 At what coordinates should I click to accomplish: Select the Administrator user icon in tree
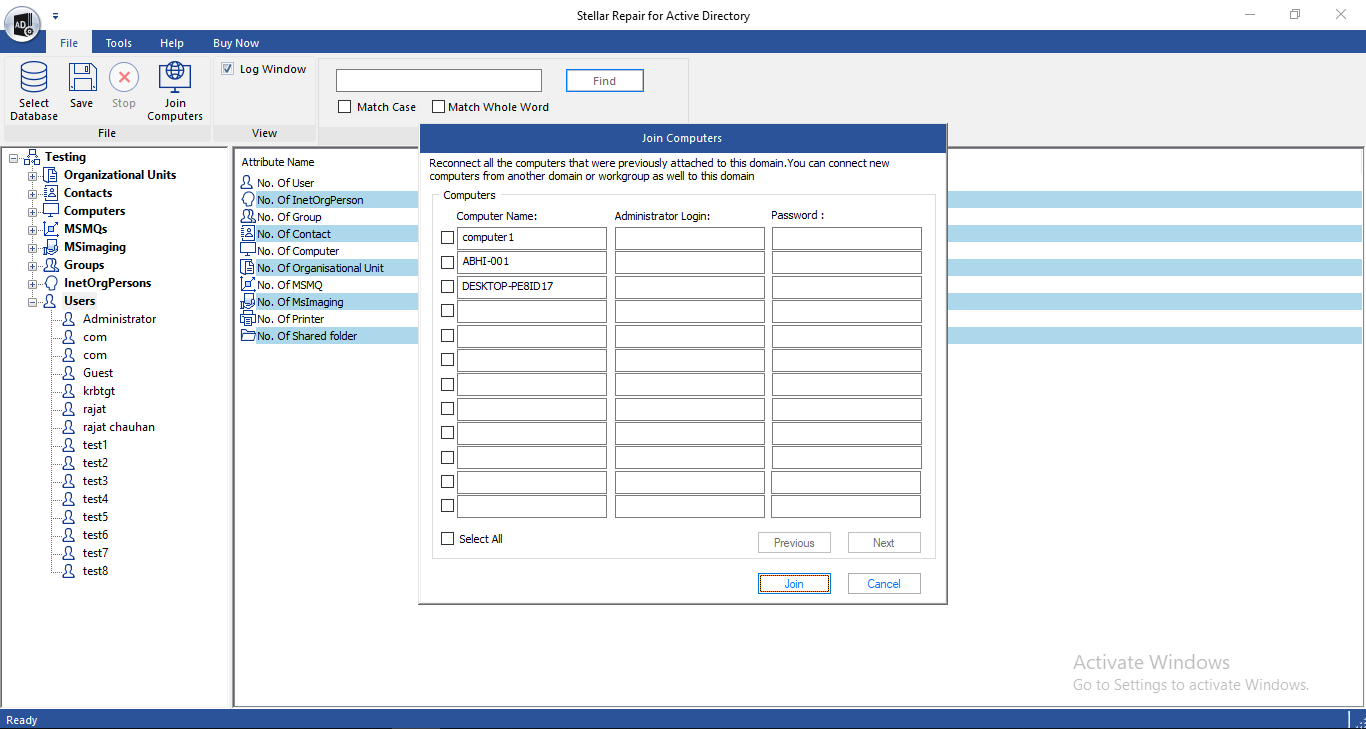[68, 319]
